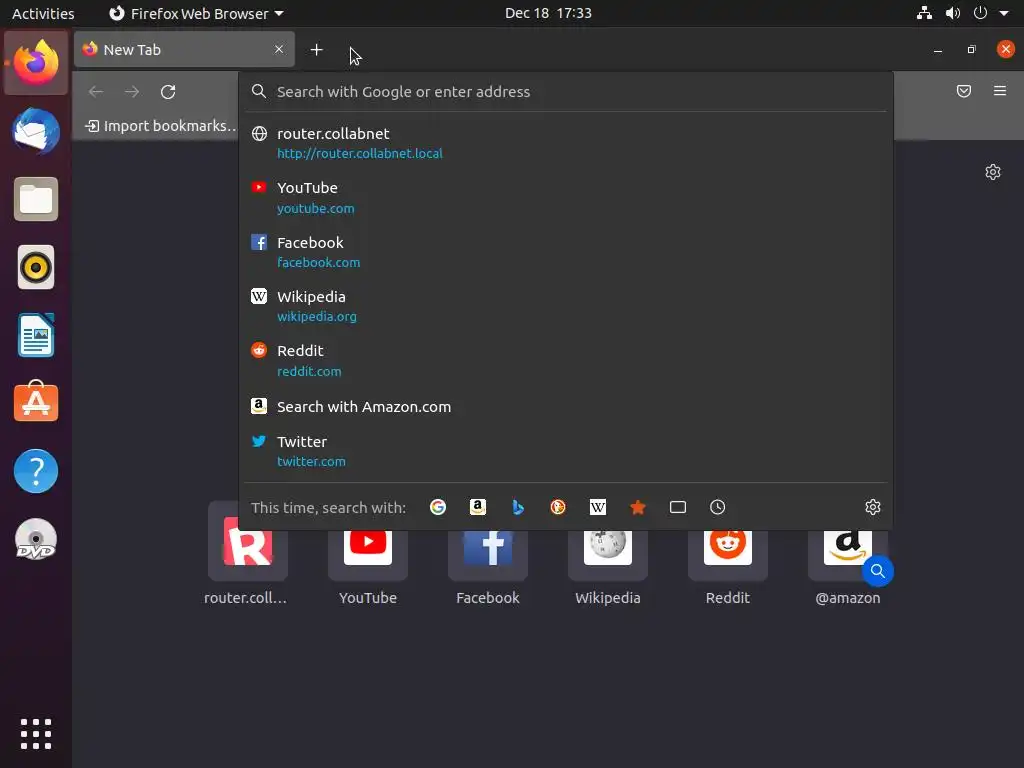This screenshot has height=768, width=1024.
Task: Open YouTube suggestion in dropdown
Action: click(x=566, y=198)
